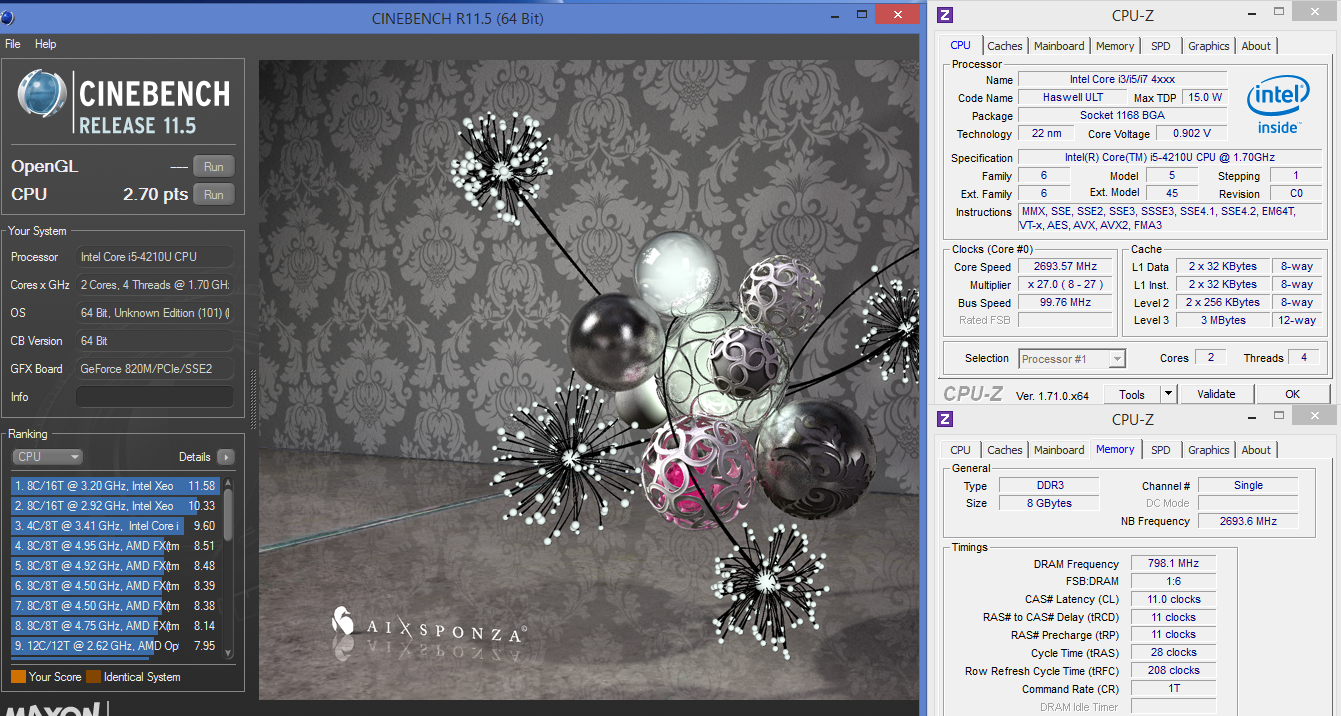The image size is (1341, 716).
Task: Click the Cinebench title bar app icon
Action: point(7,17)
